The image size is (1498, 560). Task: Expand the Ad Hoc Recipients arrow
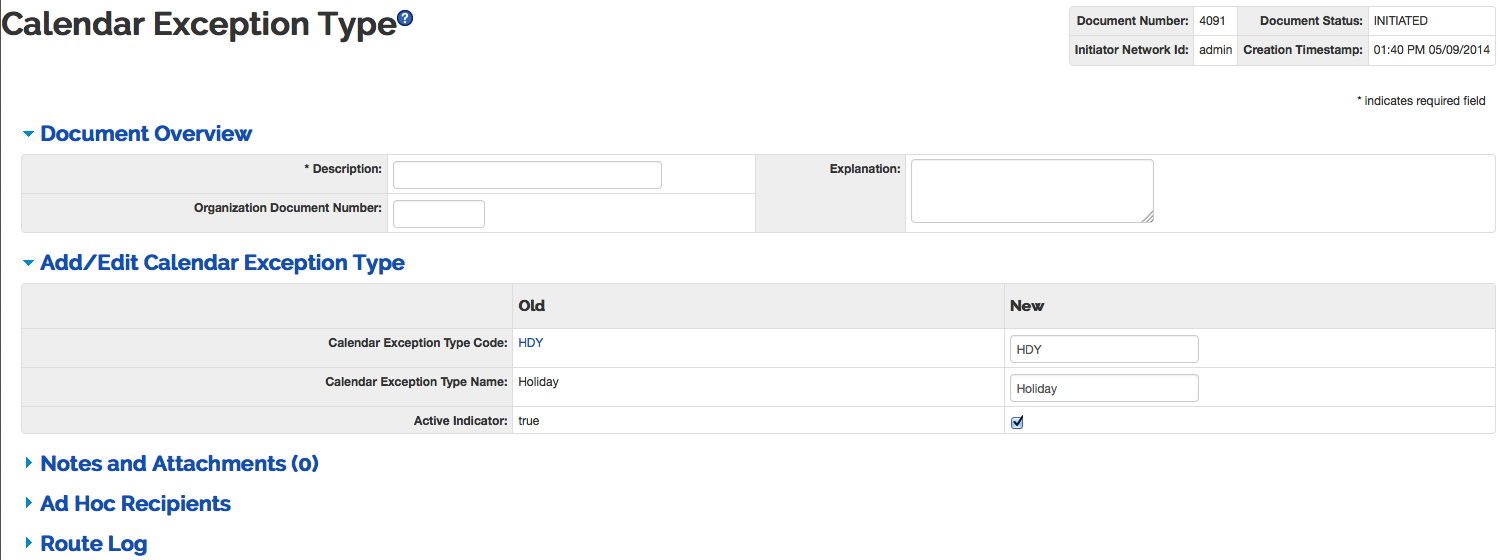coord(28,503)
